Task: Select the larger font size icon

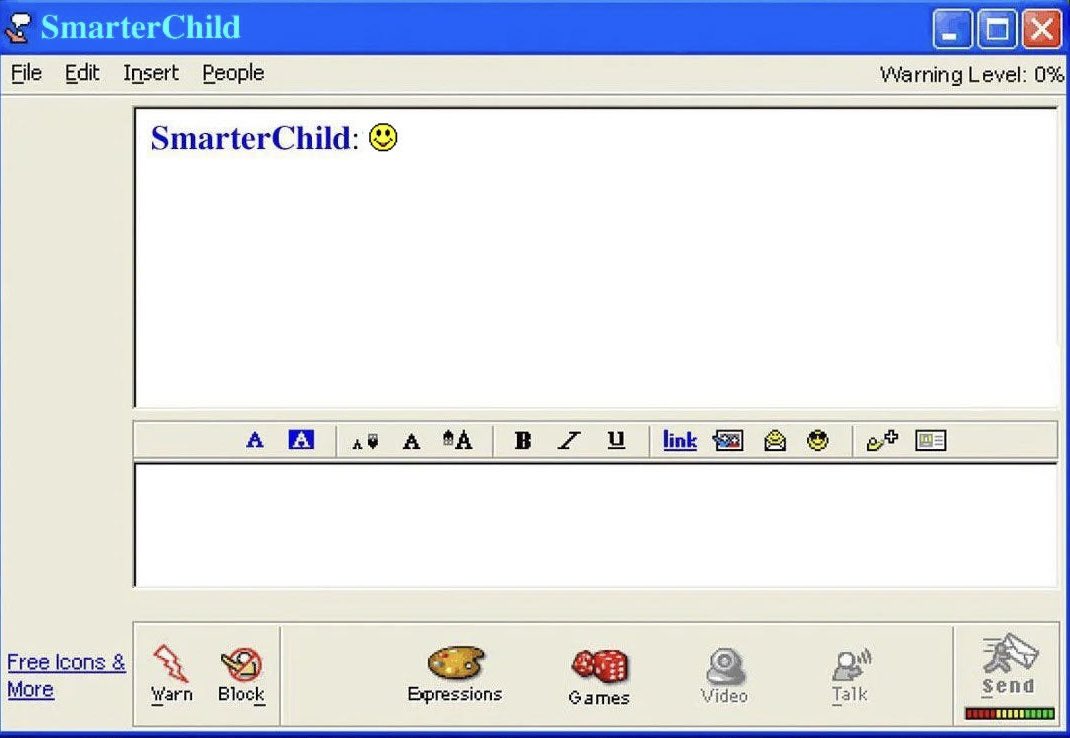Action: point(457,440)
